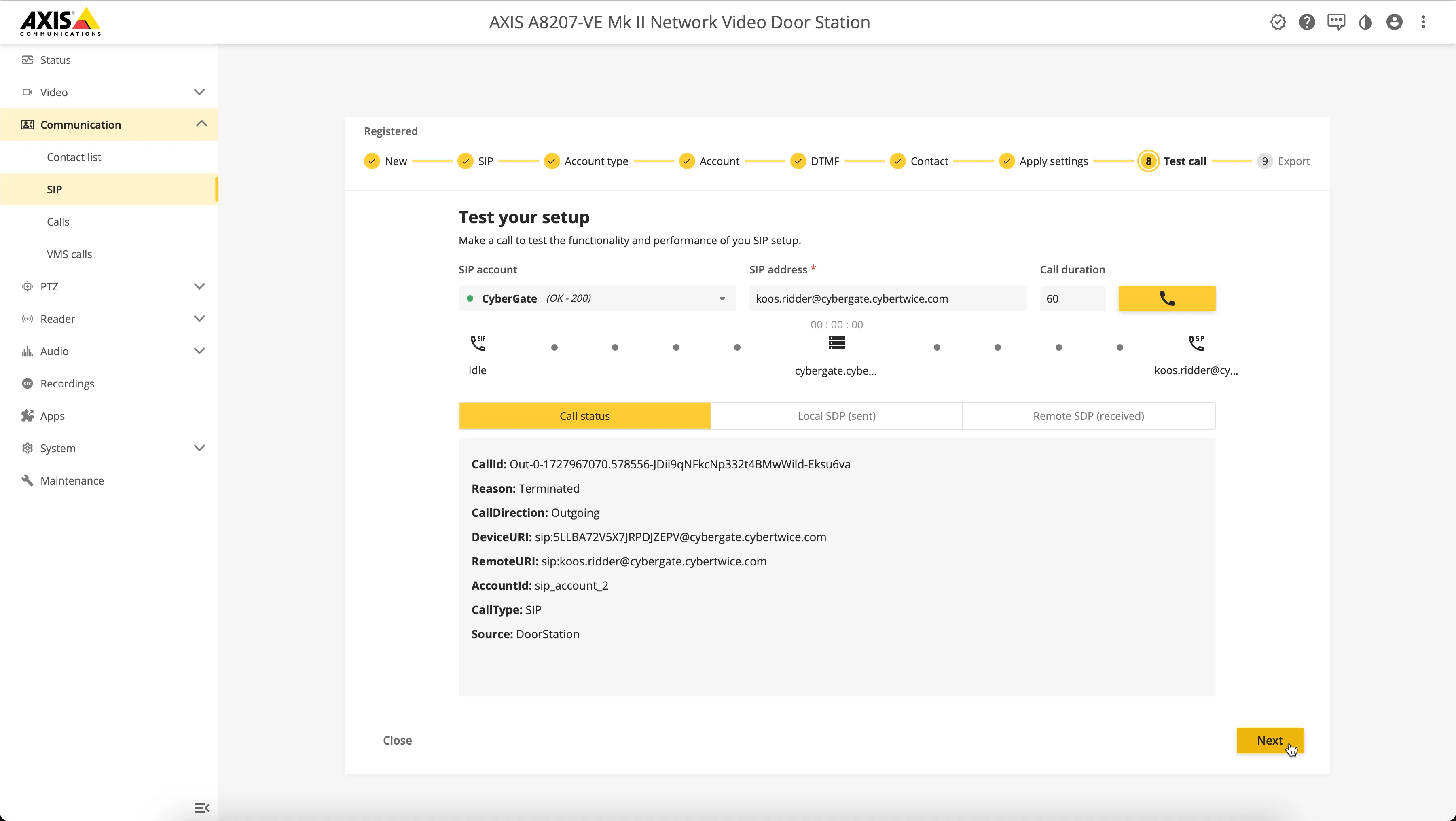The width and height of the screenshot is (1456, 821).
Task: Click the Apps puzzle icon
Action: [x=27, y=416]
